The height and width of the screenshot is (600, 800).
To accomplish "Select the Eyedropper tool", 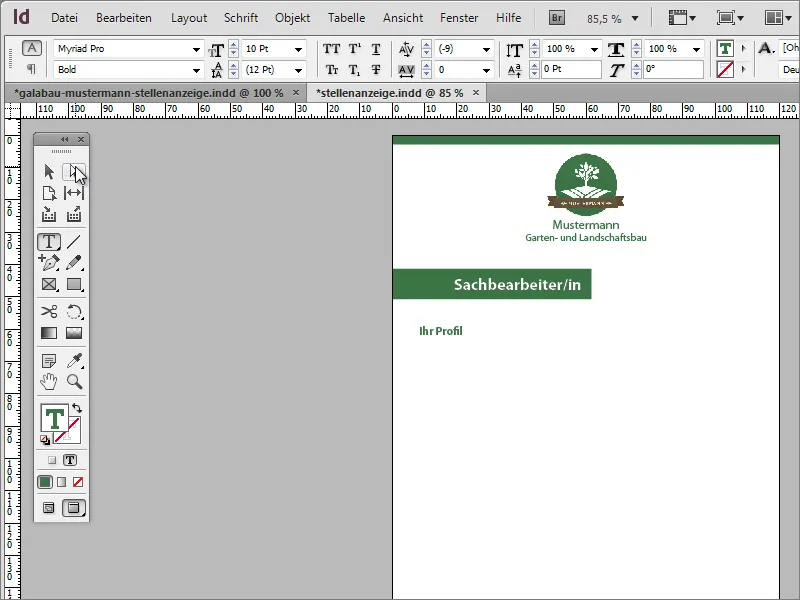I will click(74, 360).
